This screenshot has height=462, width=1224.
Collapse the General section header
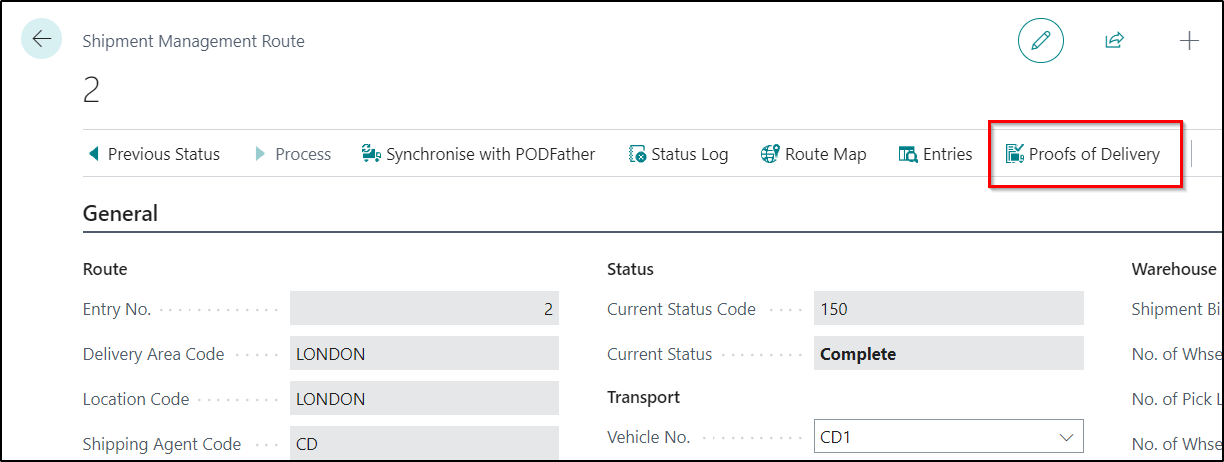120,213
